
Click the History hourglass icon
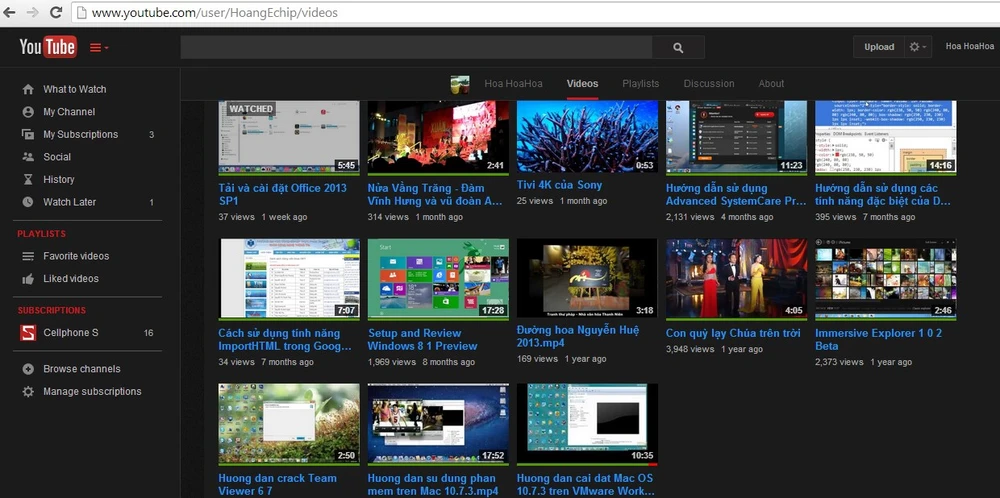(x=28, y=179)
